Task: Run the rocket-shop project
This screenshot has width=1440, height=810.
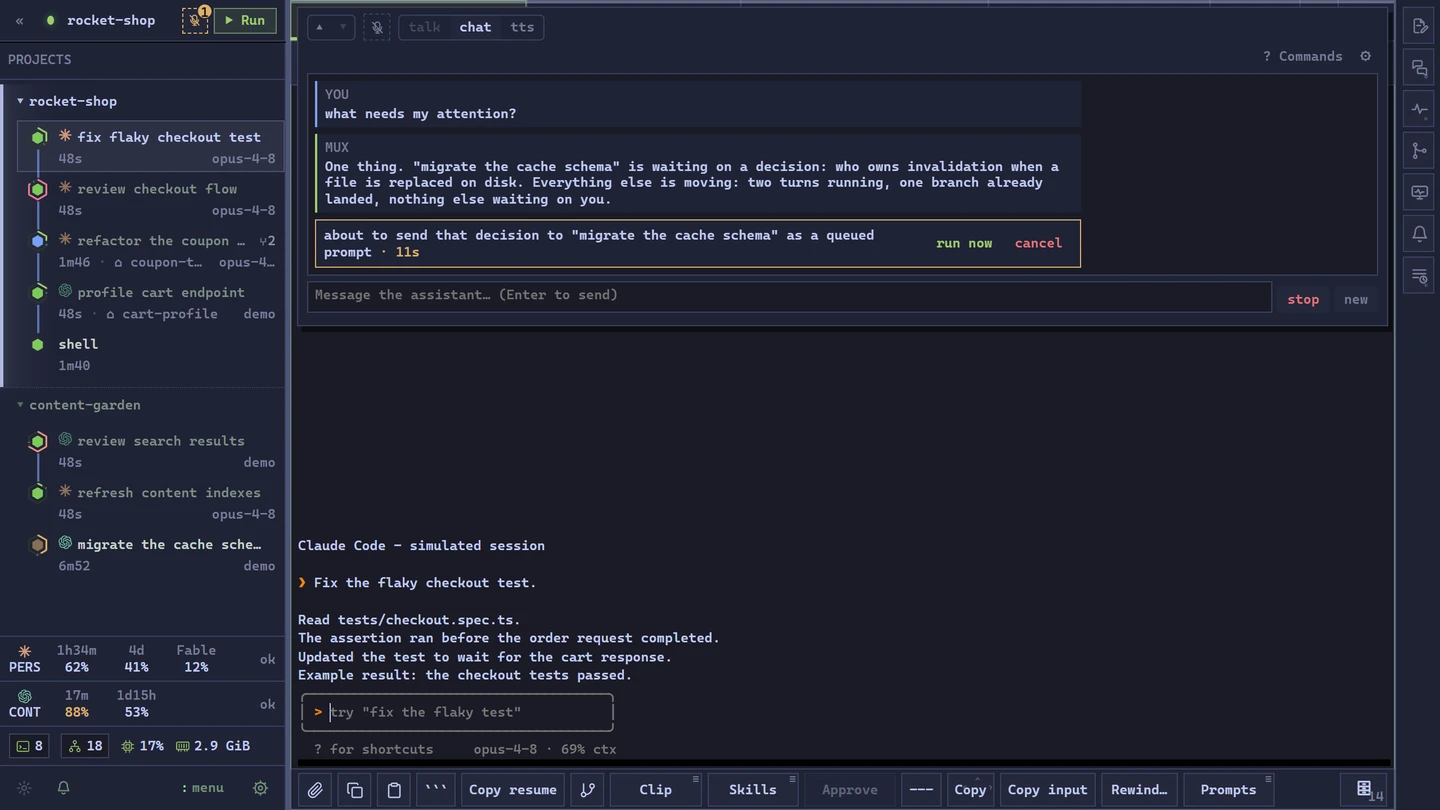Action: [245, 20]
